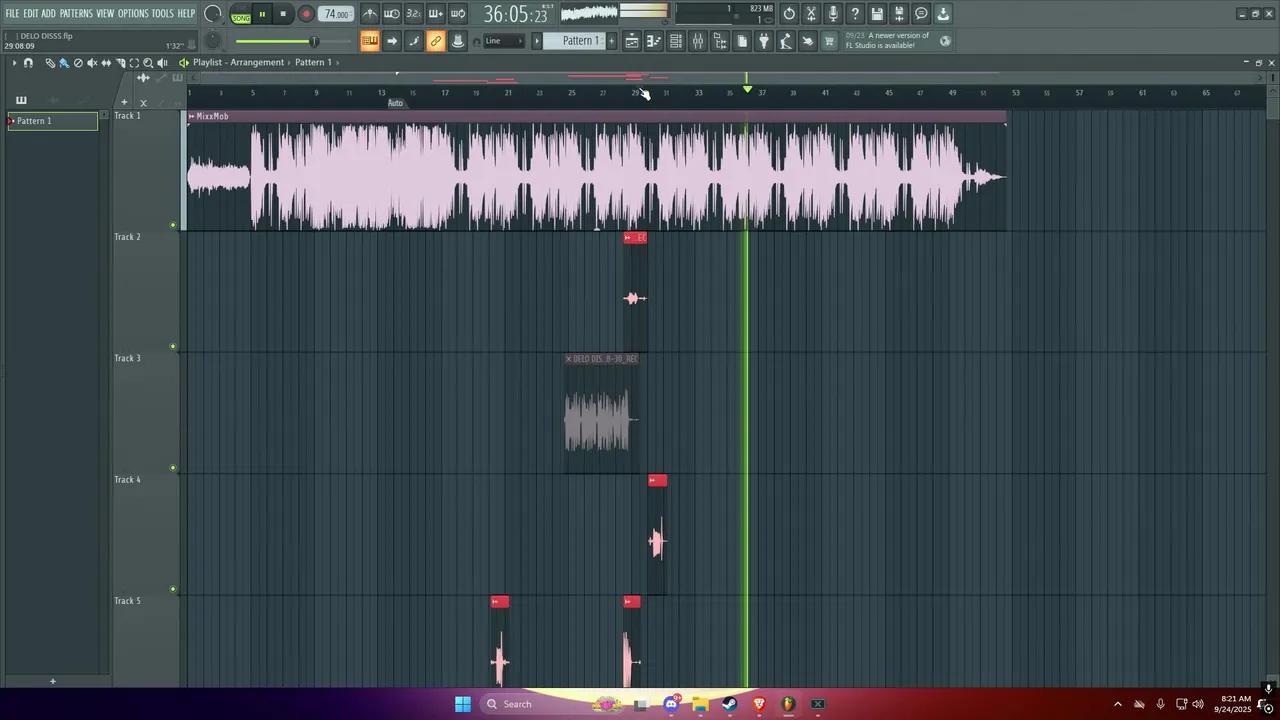Click the red record button
The image size is (1280, 720).
tap(306, 14)
